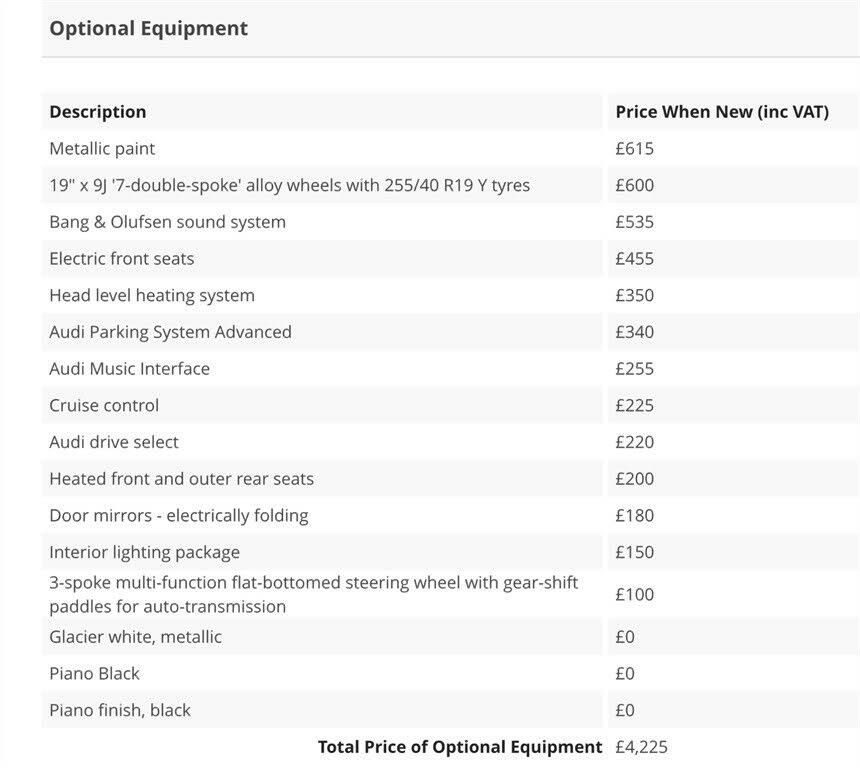Select the Metallic paint row description

click(x=102, y=149)
